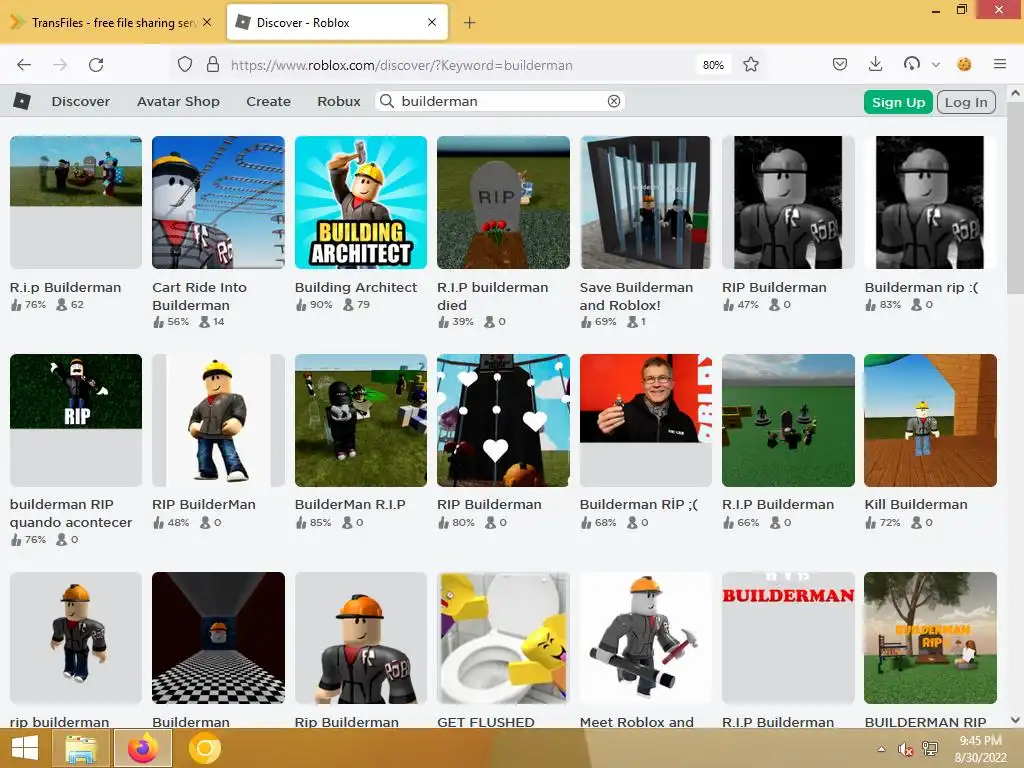Clear the builderman search with the X icon
1024x768 pixels.
pyautogui.click(x=614, y=101)
